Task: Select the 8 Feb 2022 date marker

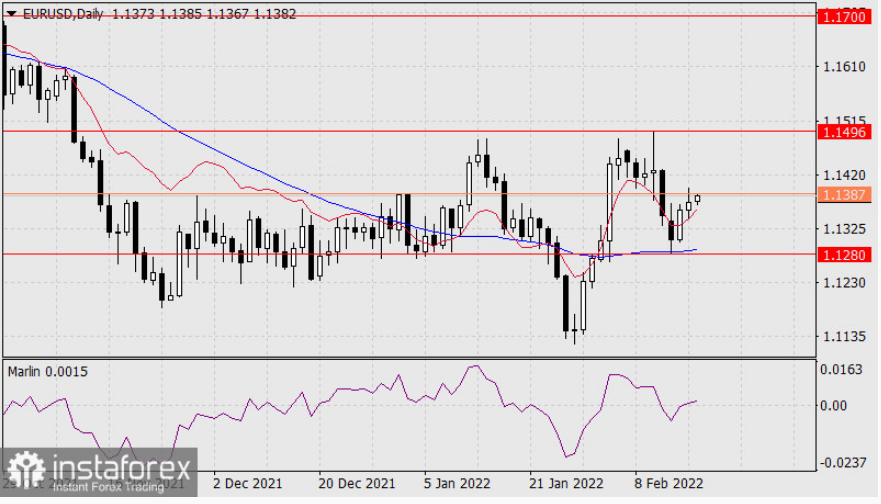Action: (x=669, y=483)
